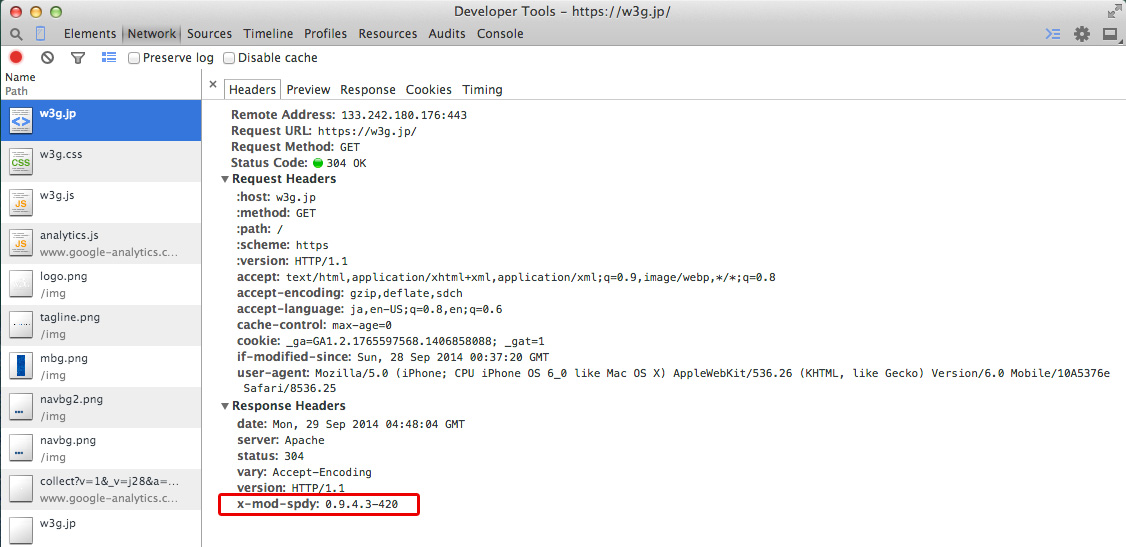The height and width of the screenshot is (547, 1126).
Task: Open the Console panel
Action: click(x=500, y=34)
